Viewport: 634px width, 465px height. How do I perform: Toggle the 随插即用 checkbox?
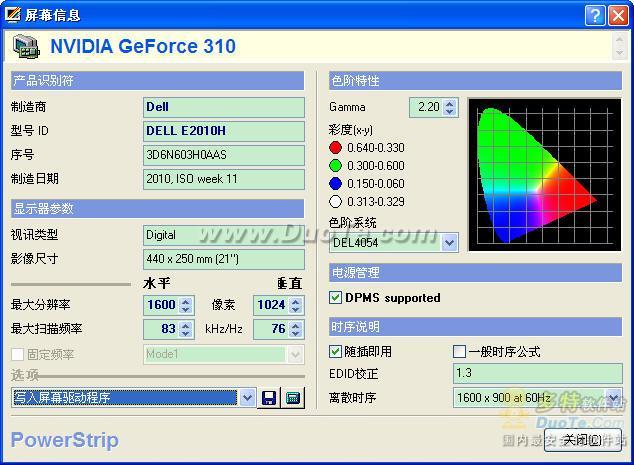[335, 351]
